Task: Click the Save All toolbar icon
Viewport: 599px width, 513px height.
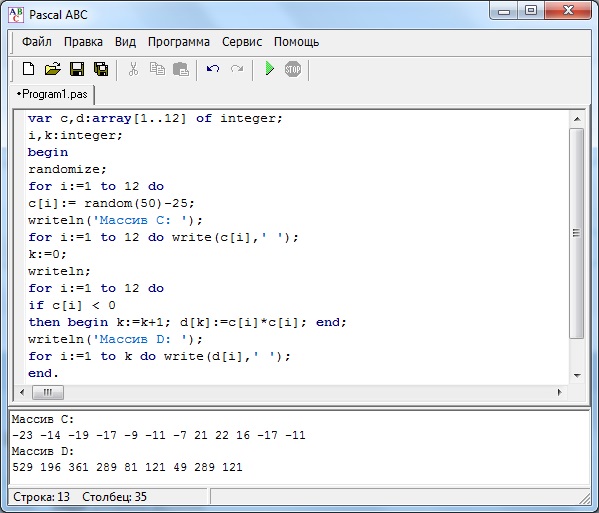Action: click(x=101, y=69)
